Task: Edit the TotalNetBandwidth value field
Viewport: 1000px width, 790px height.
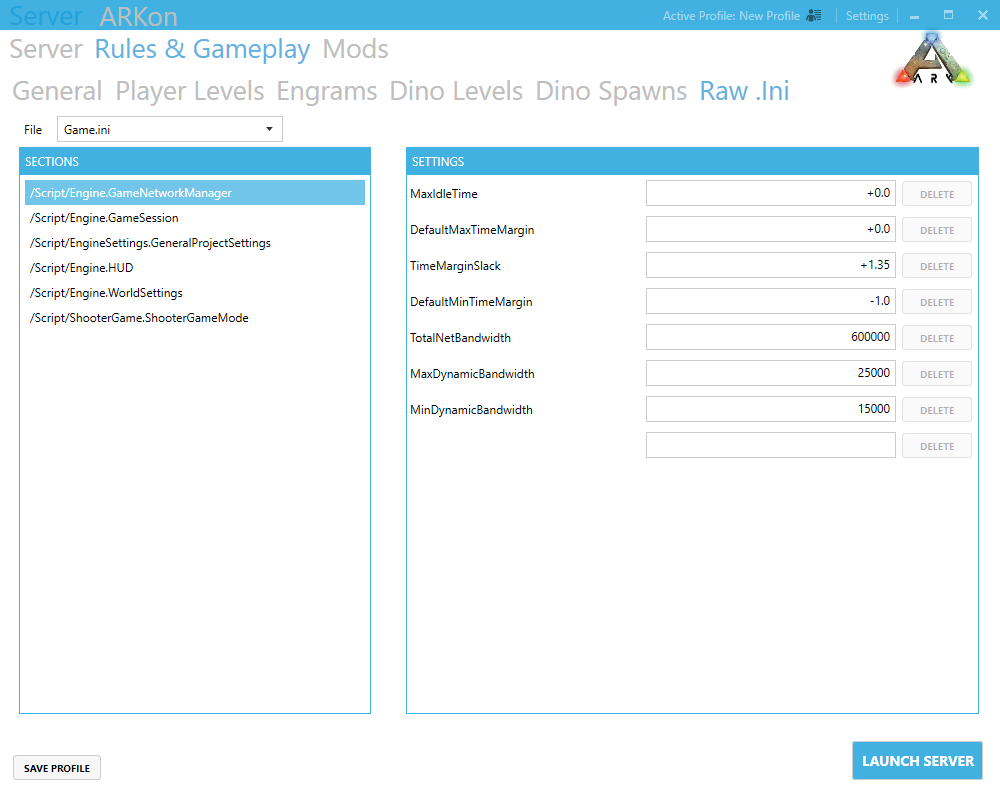Action: pos(770,338)
